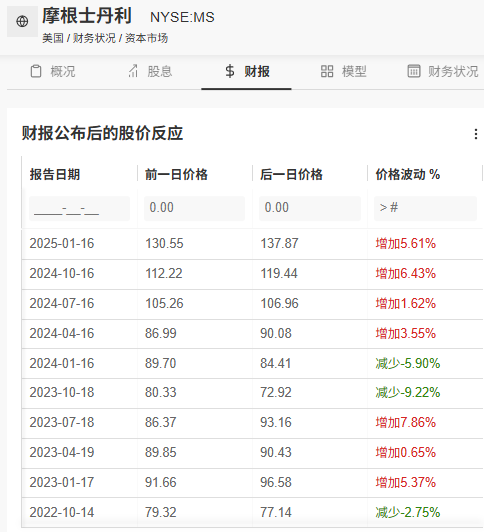Click the clipboard icon of 概况 tab

pyautogui.click(x=36, y=72)
